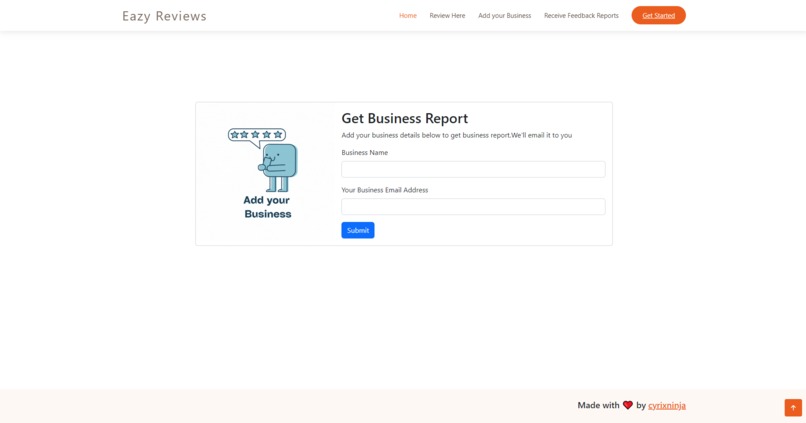Open Add your Business in navigation
This screenshot has height=423, width=806.
(504, 15)
